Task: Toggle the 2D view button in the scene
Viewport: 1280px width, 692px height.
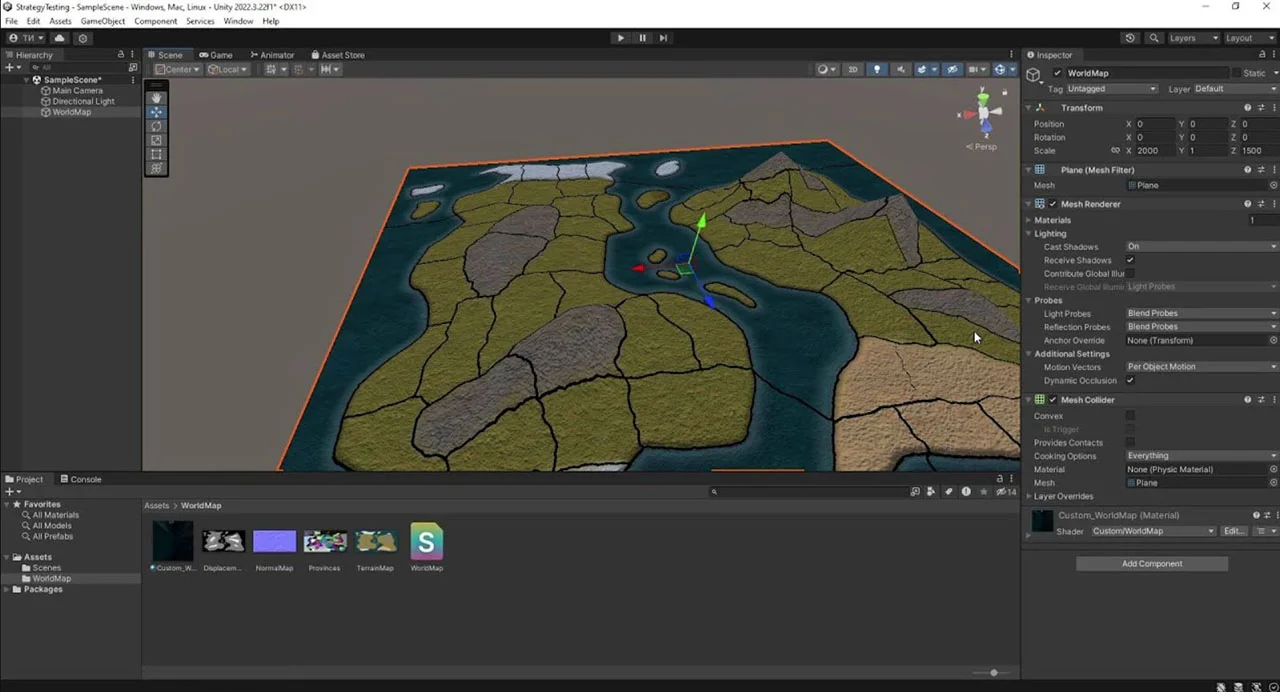Action: 853,70
